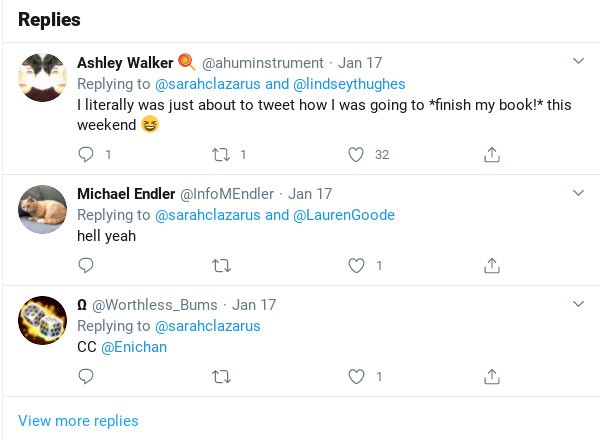Viewport: 600px width, 440px height.
Task: Open the @Enichan mention link
Action: 134,347
